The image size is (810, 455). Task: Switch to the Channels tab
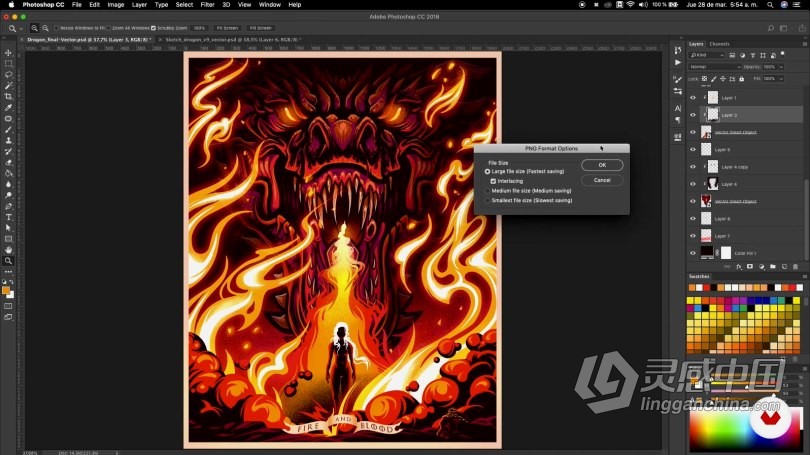[x=720, y=44]
